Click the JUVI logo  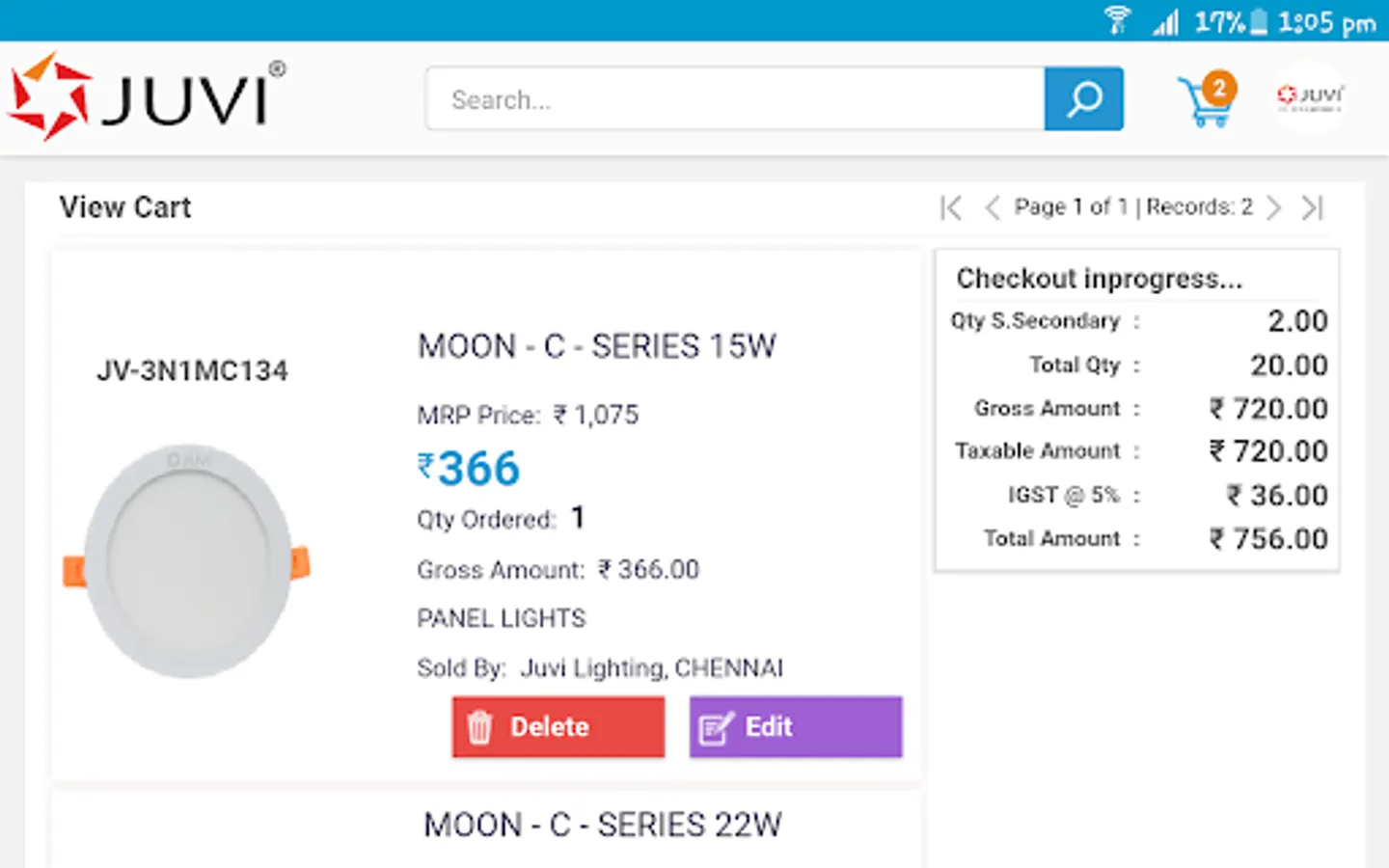147,96
